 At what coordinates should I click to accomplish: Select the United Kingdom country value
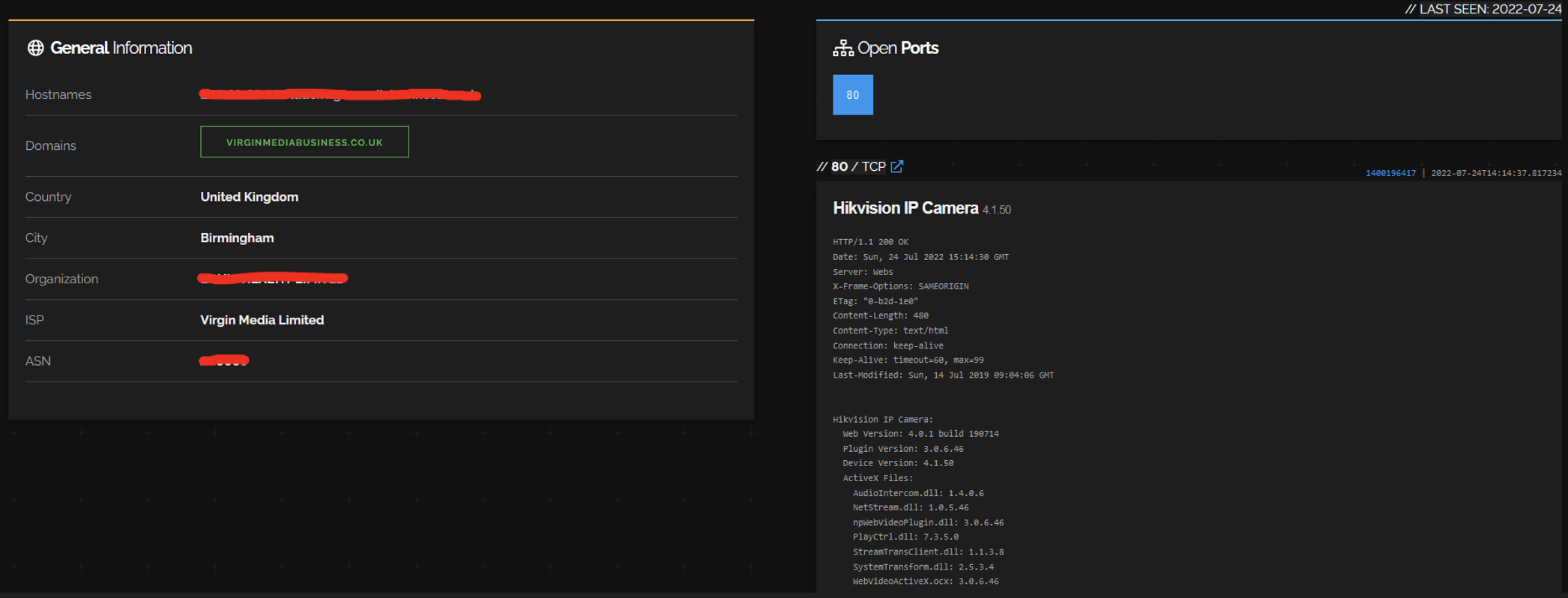click(249, 197)
